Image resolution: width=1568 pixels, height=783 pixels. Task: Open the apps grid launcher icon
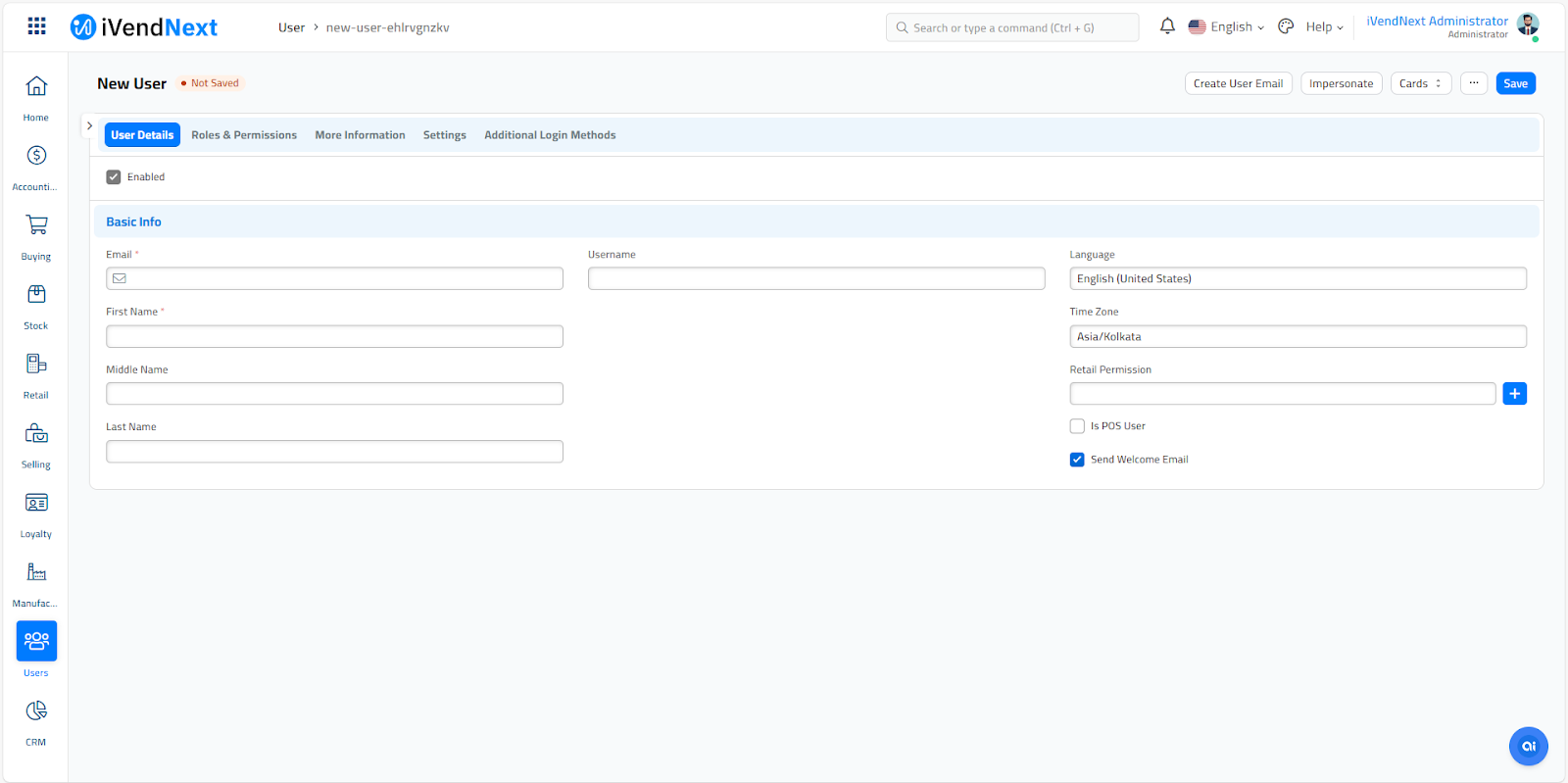(36, 26)
